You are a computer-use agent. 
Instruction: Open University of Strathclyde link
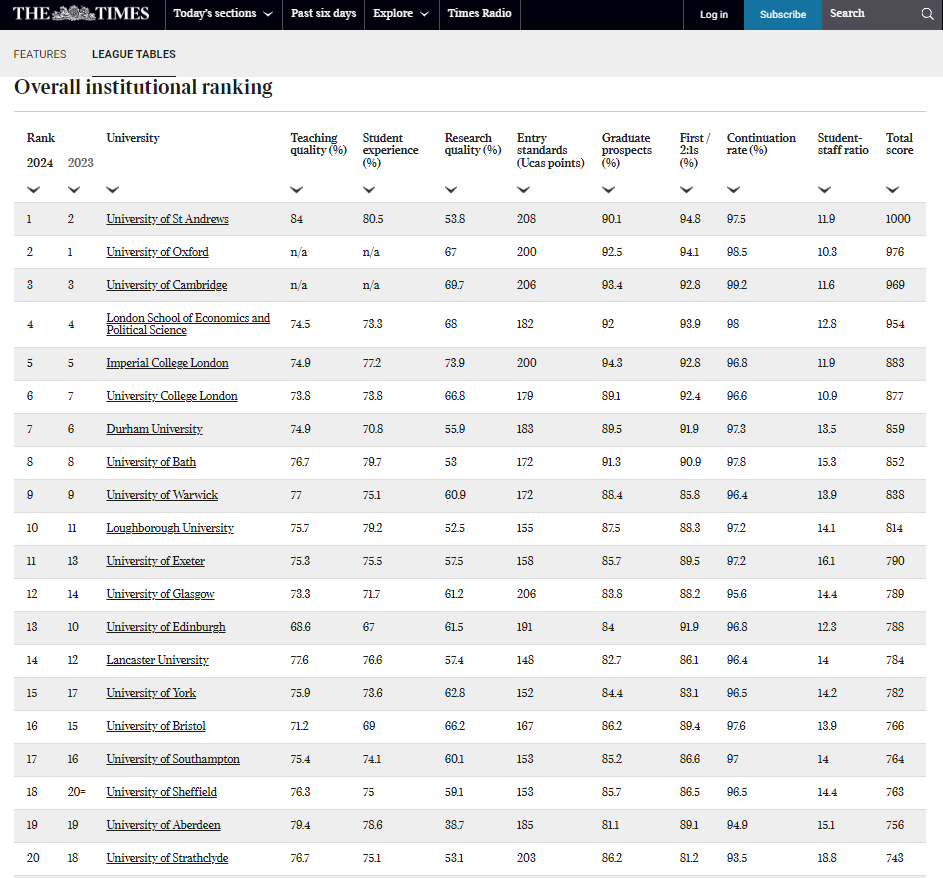tap(167, 858)
